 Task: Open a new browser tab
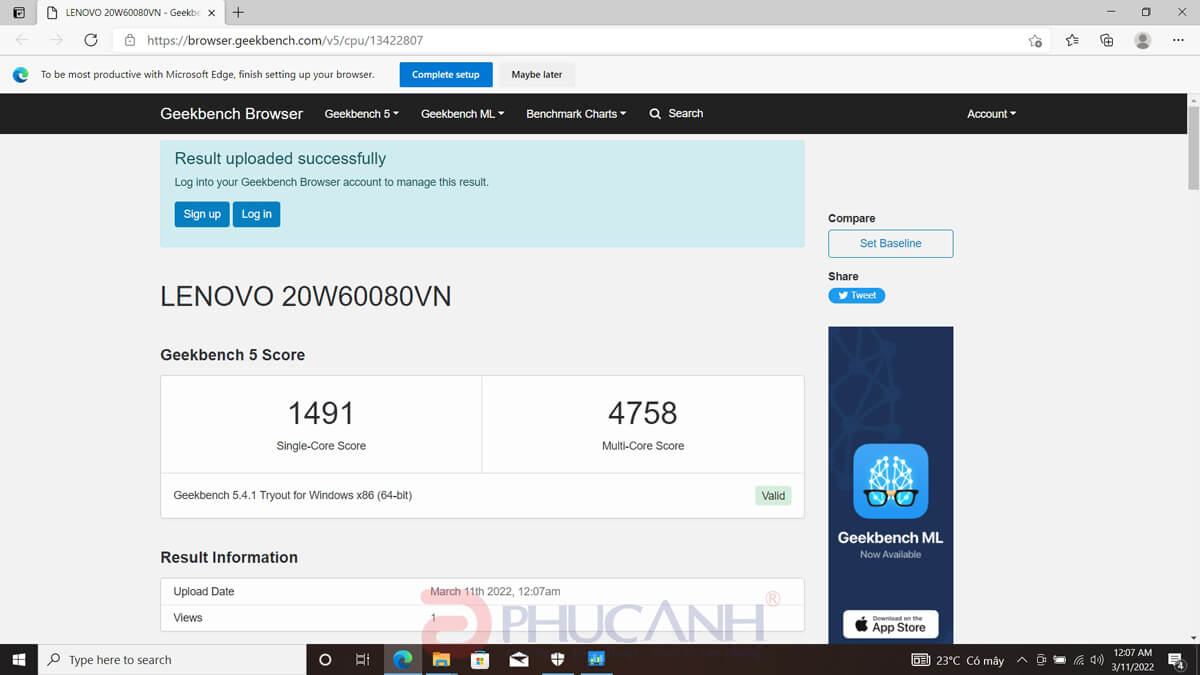pos(238,13)
